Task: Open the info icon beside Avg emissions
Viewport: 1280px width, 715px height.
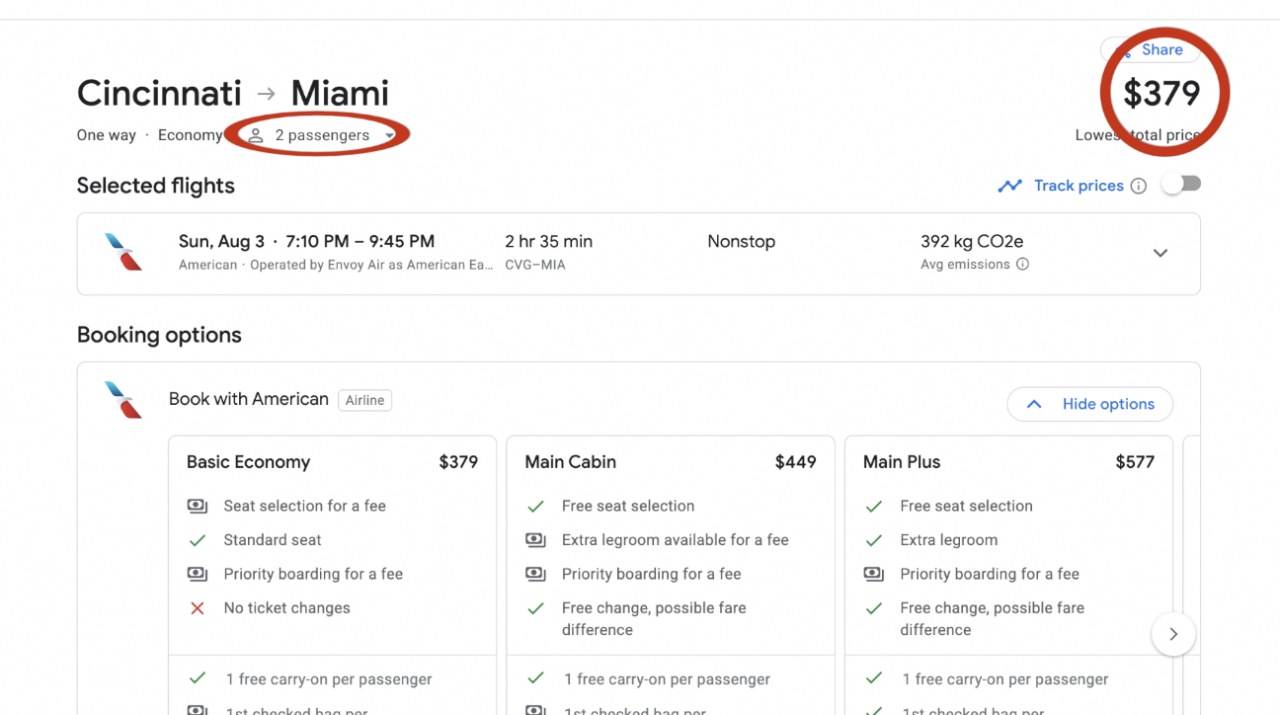Action: click(x=1023, y=264)
